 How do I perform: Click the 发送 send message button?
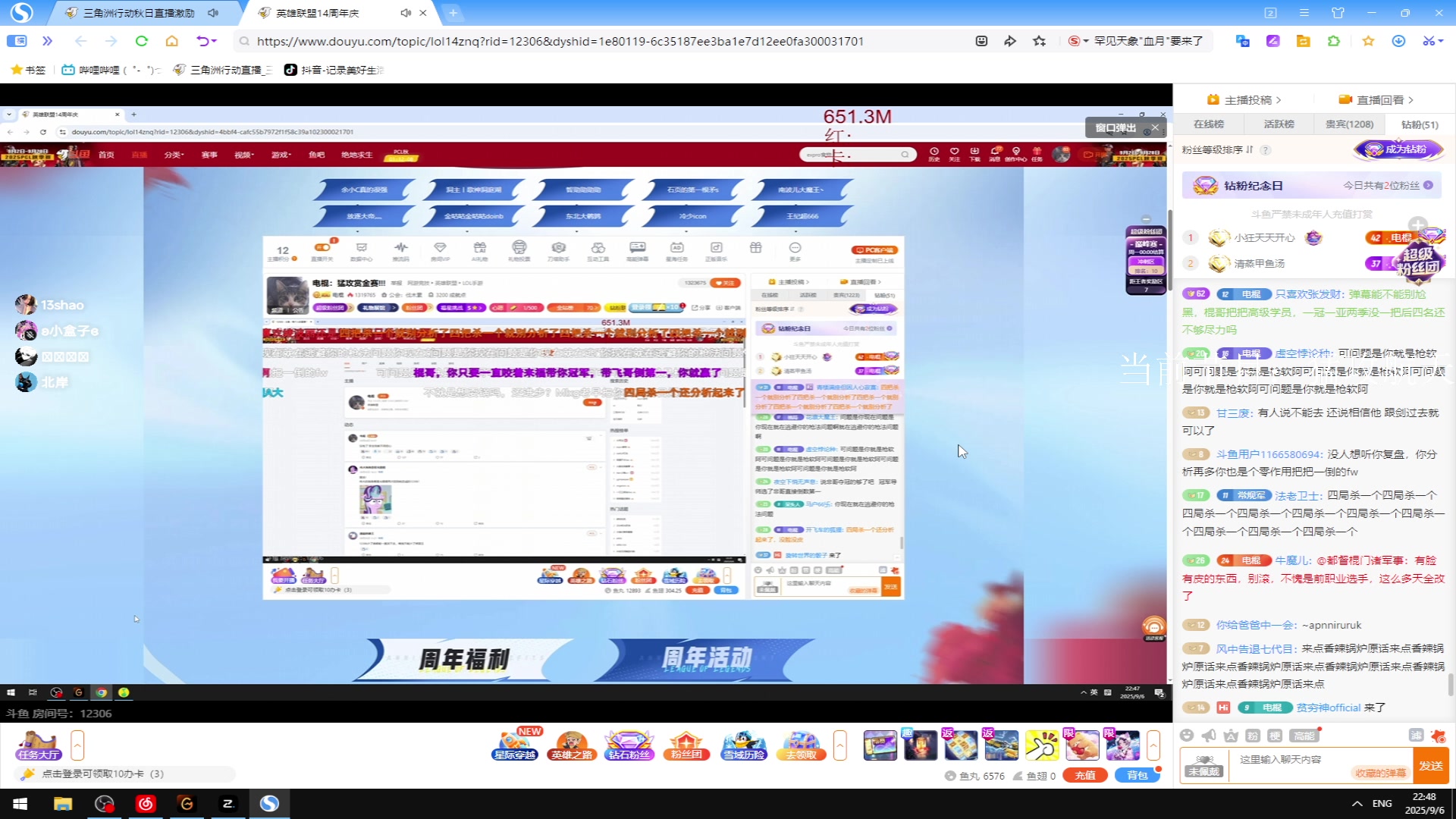(x=1431, y=766)
